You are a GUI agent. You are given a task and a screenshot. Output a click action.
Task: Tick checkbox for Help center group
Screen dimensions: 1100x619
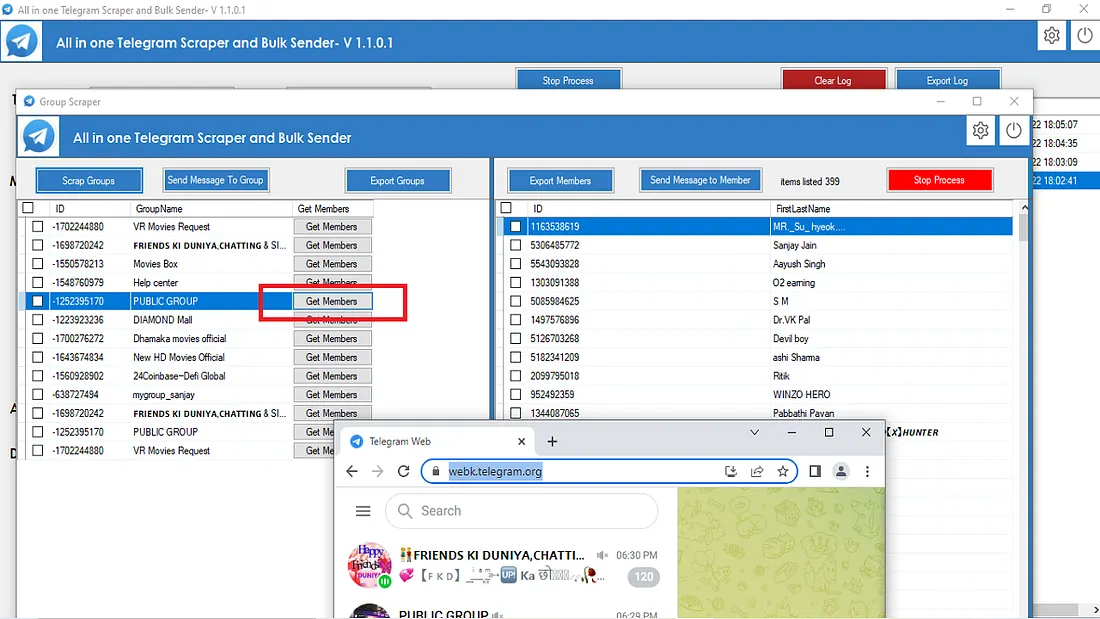pos(38,282)
